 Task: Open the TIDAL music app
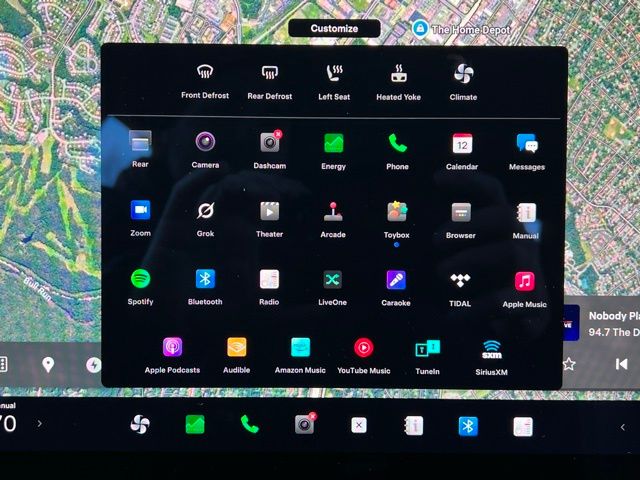(x=460, y=280)
